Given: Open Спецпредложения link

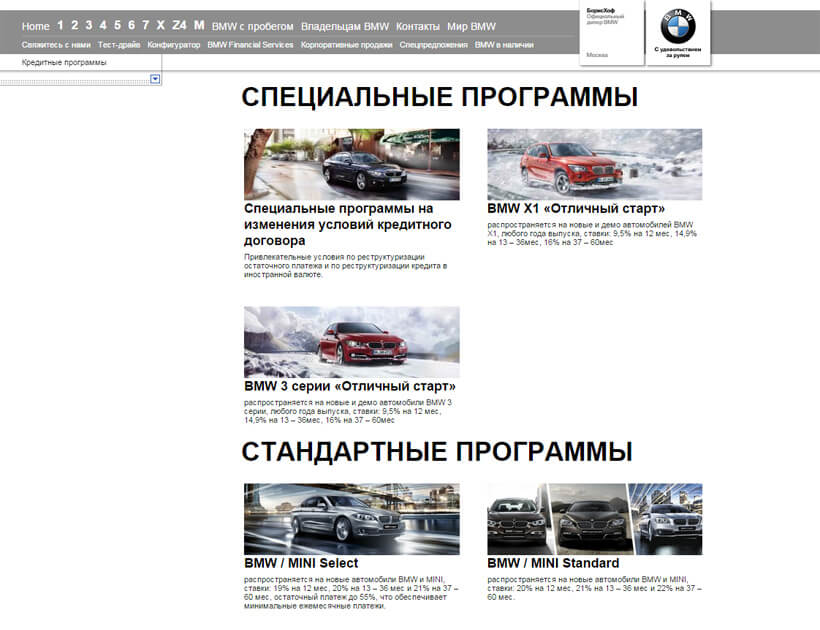Looking at the screenshot, I should tap(434, 45).
